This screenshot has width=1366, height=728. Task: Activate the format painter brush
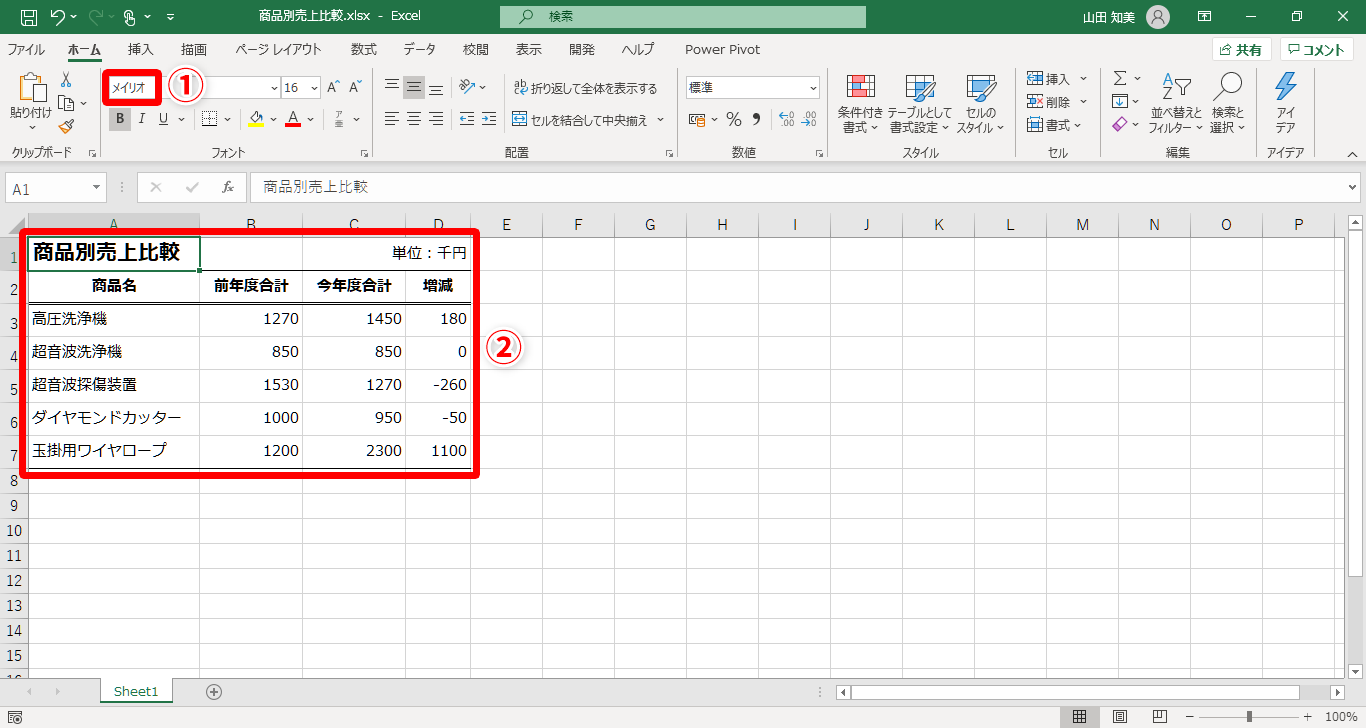[66, 126]
